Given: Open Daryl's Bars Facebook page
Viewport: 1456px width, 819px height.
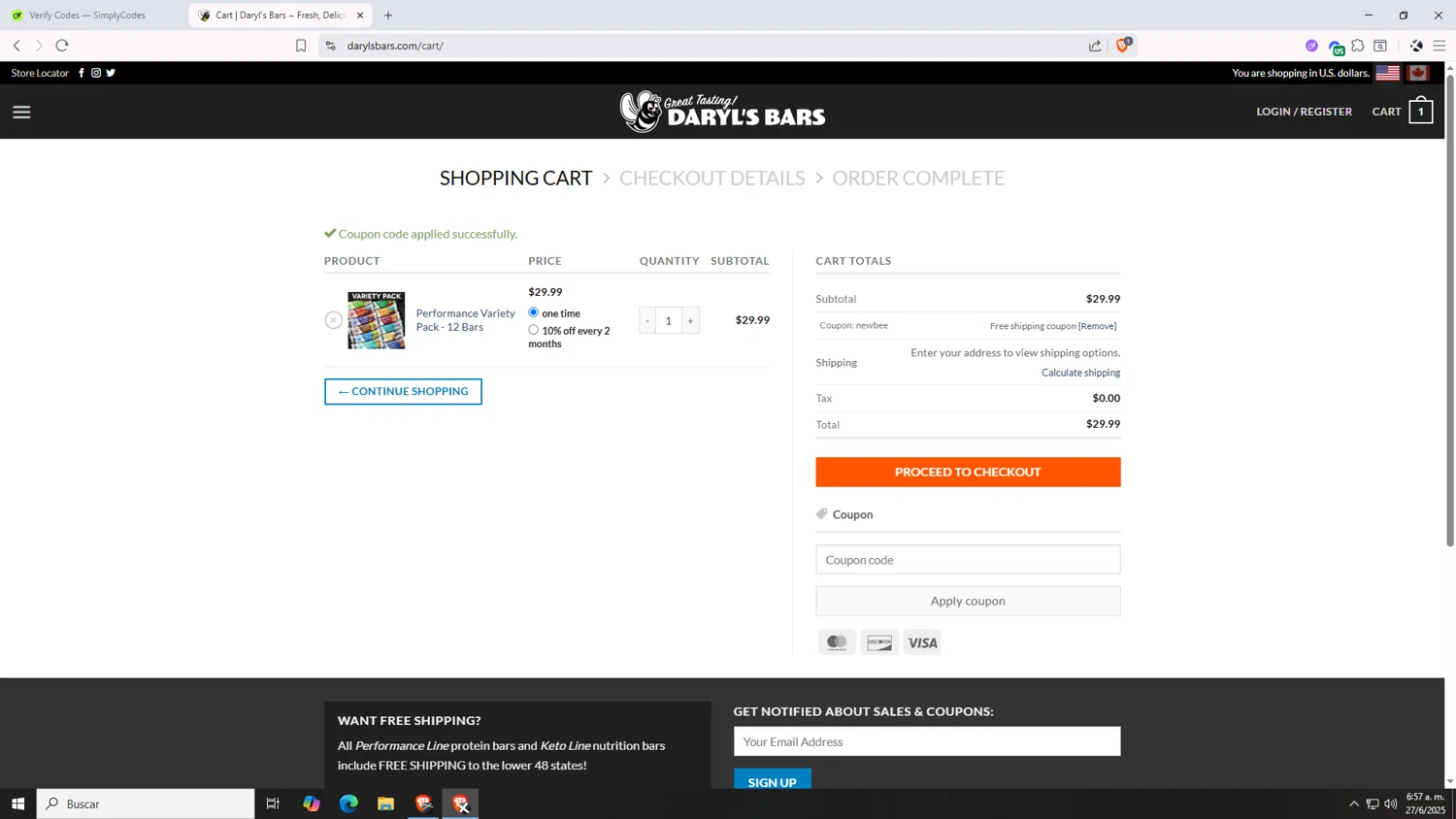Looking at the screenshot, I should click(x=82, y=73).
